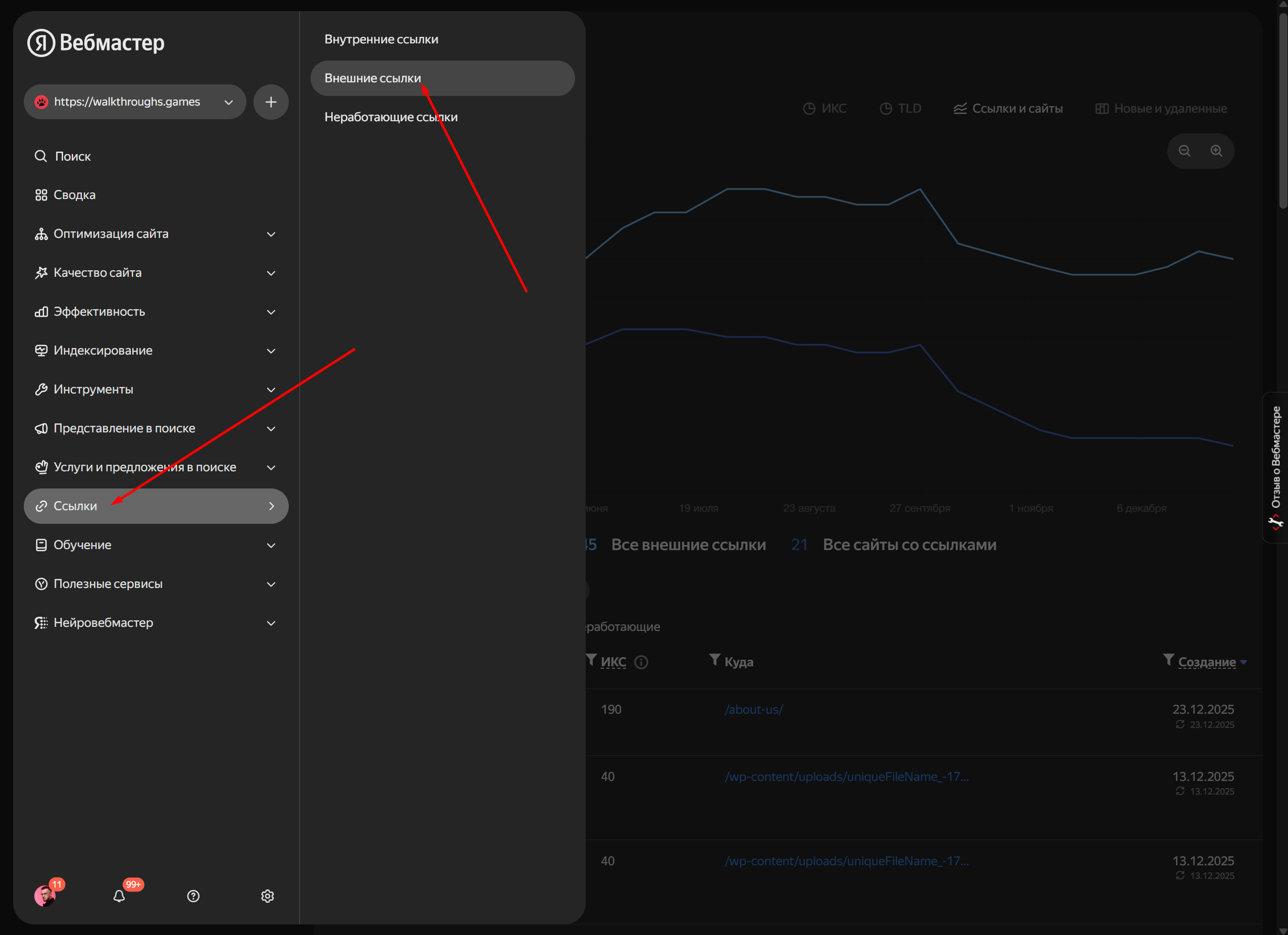Click the user avatar with badge
The image size is (1288, 935).
pyautogui.click(x=44, y=896)
